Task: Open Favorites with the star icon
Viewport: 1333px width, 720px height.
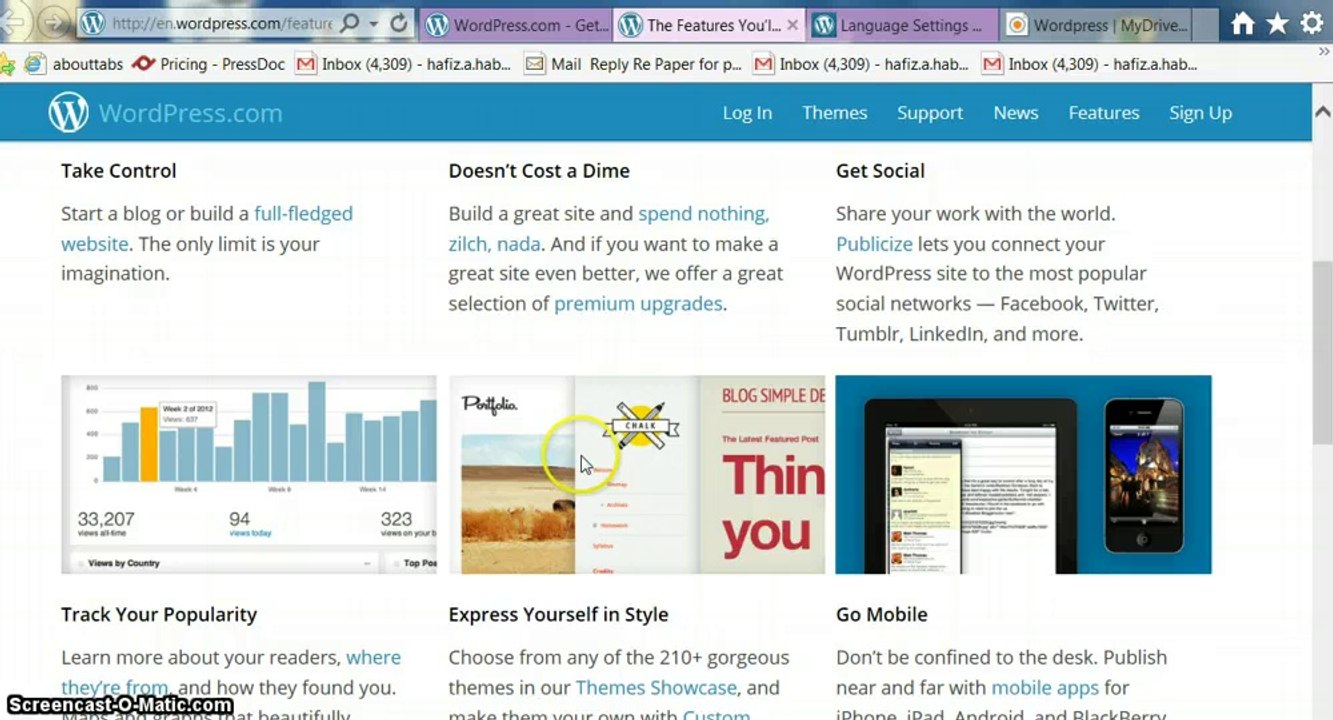Action: [x=1277, y=24]
